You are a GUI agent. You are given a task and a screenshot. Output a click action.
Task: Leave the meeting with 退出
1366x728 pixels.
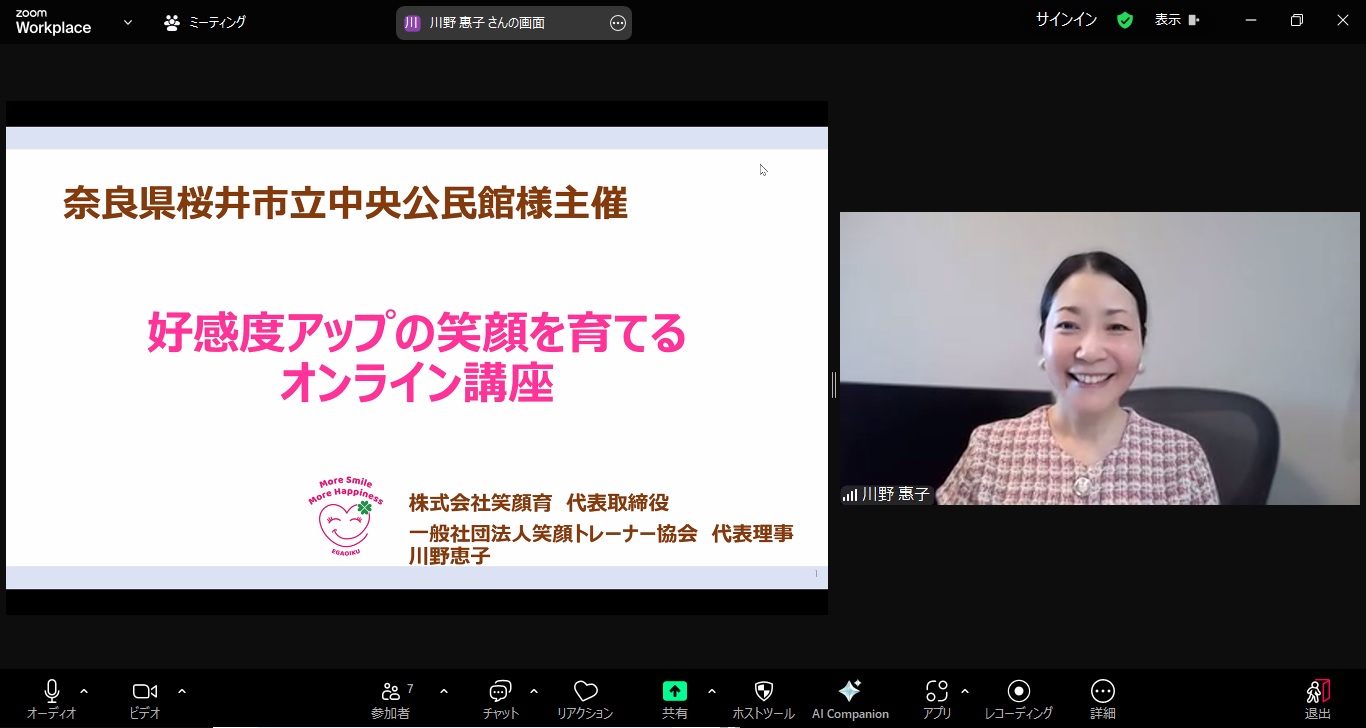coord(1316,695)
